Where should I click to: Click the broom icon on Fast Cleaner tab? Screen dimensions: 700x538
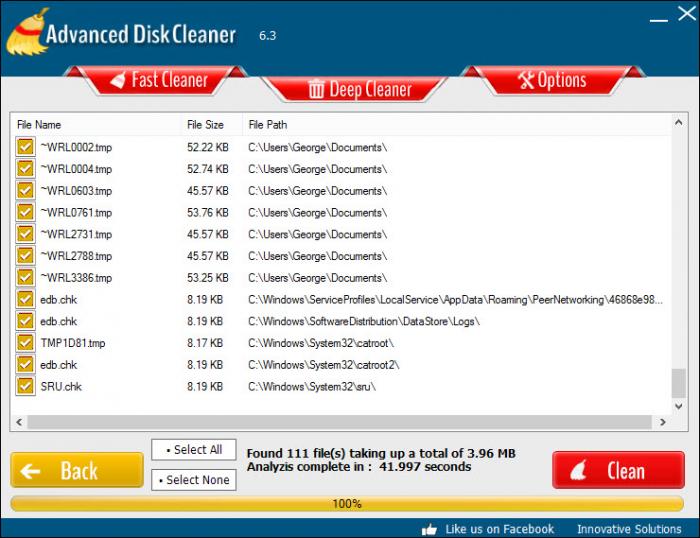coord(118,80)
